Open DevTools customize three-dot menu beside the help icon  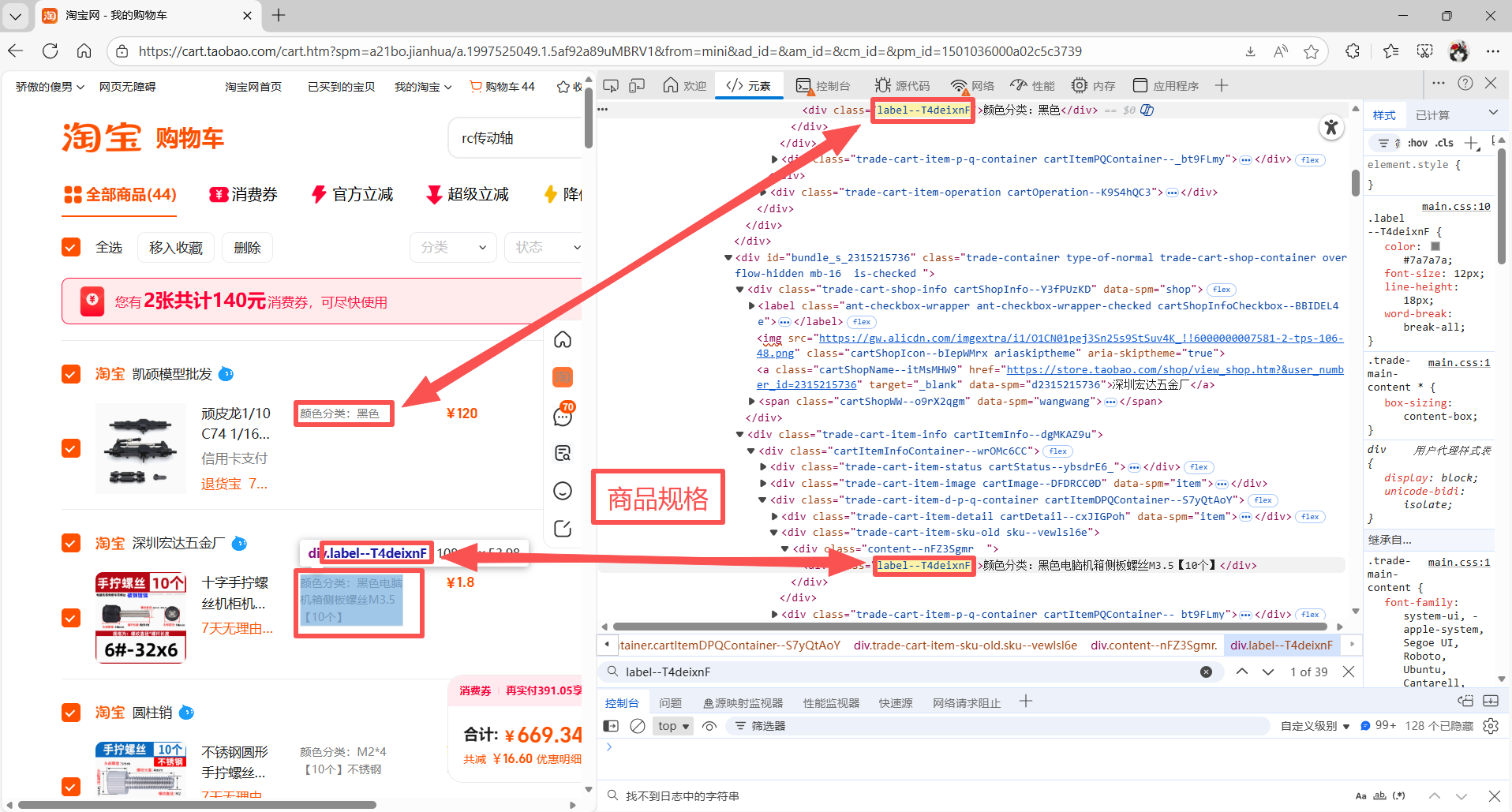click(x=1439, y=83)
